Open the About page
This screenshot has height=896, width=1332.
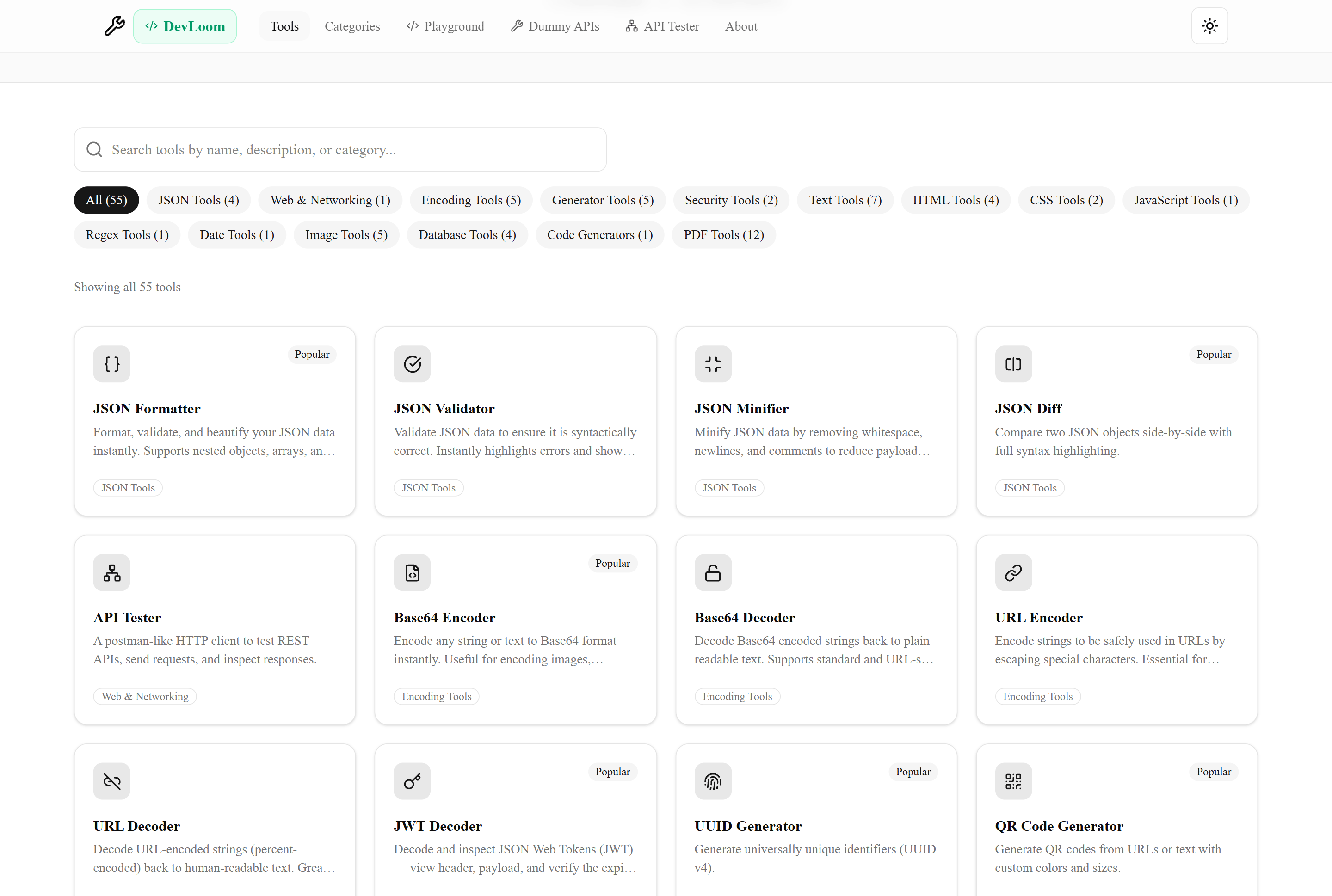[x=741, y=26]
